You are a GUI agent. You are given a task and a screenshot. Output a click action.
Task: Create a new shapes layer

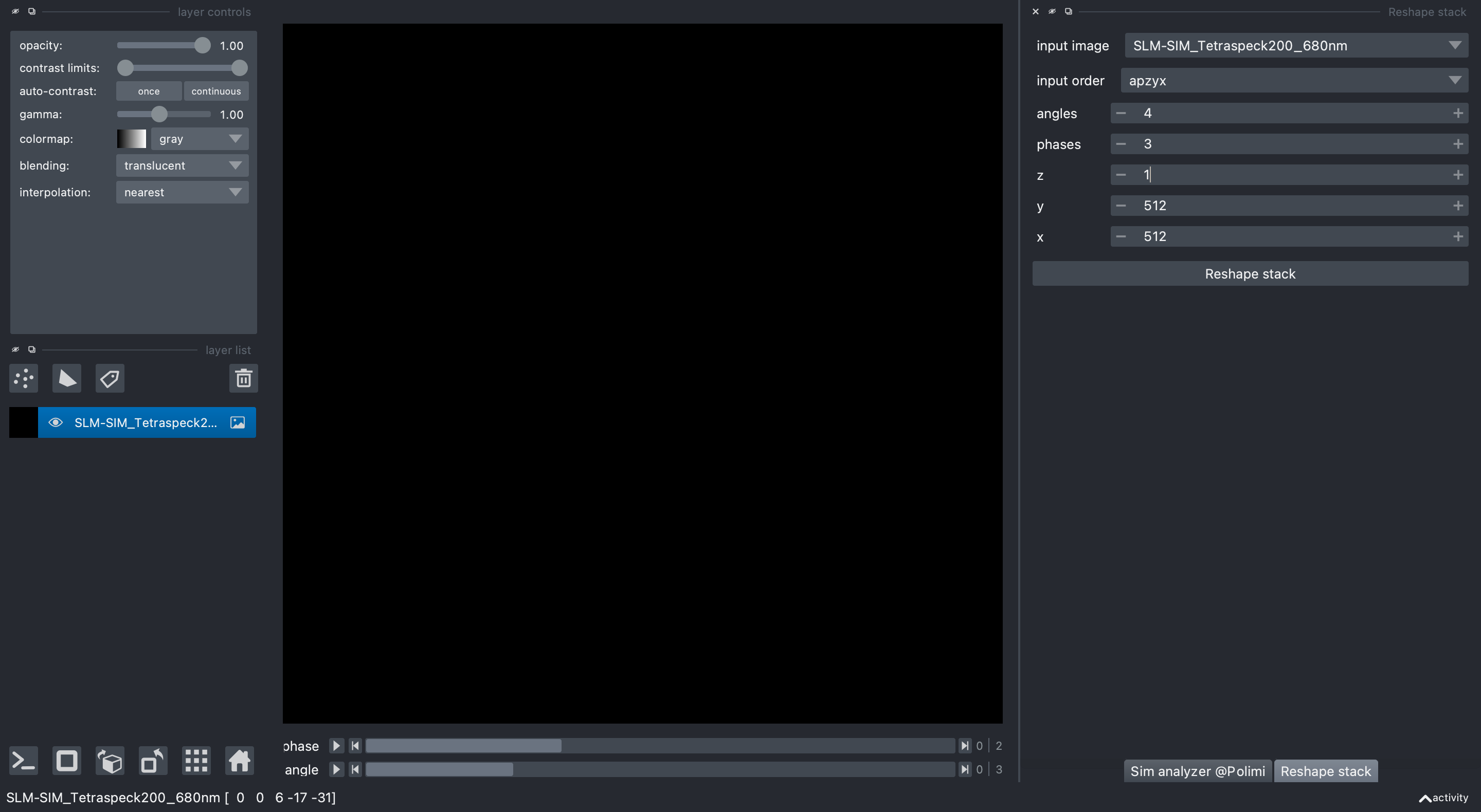pos(67,378)
